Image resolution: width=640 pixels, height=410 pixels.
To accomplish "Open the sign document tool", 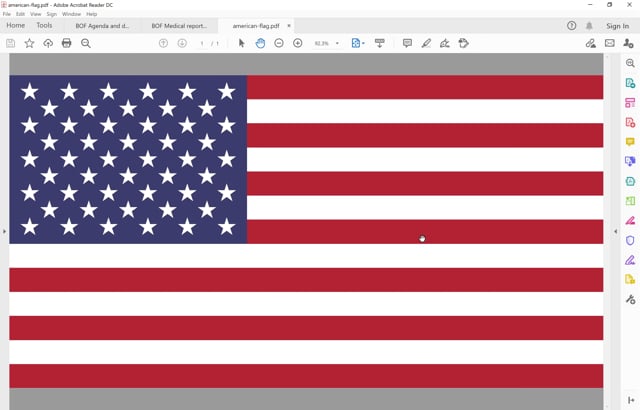I will tap(445, 43).
